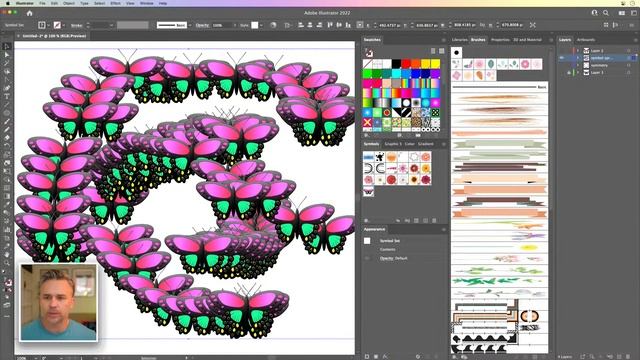Open the Style dropdown arrow

[261, 25]
